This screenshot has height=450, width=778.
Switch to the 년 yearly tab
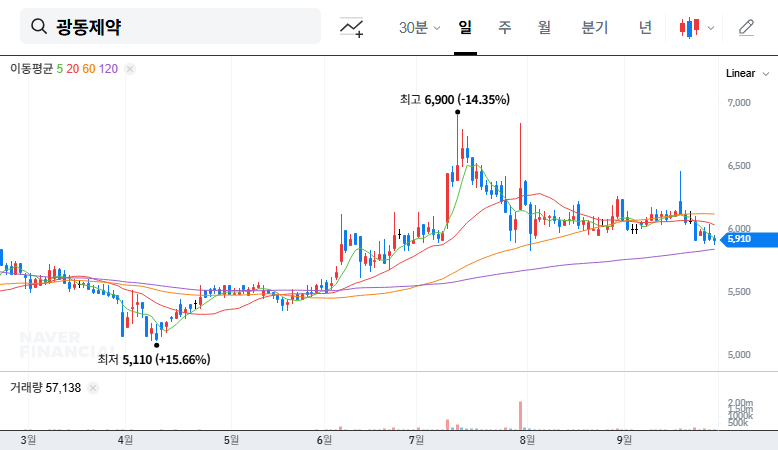(645, 27)
